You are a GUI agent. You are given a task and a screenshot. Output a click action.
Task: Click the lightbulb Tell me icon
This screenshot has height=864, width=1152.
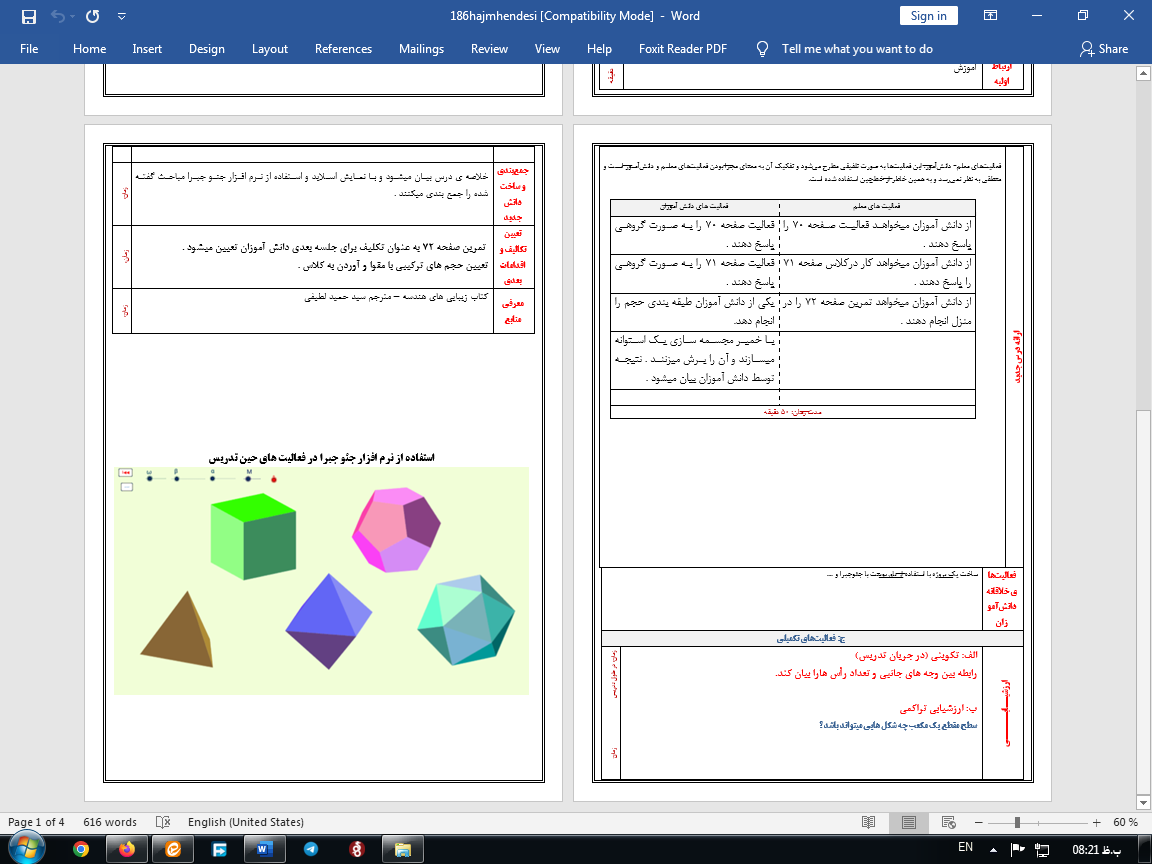[763, 48]
